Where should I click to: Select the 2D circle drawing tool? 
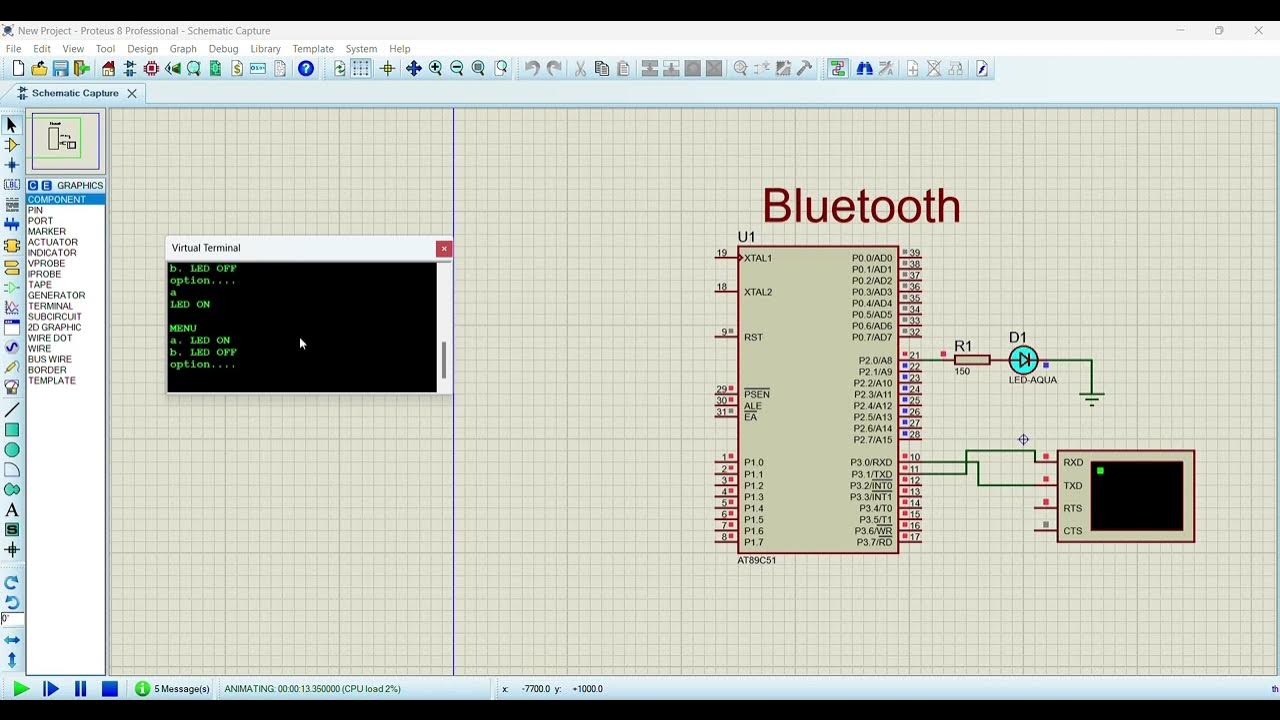click(12, 450)
